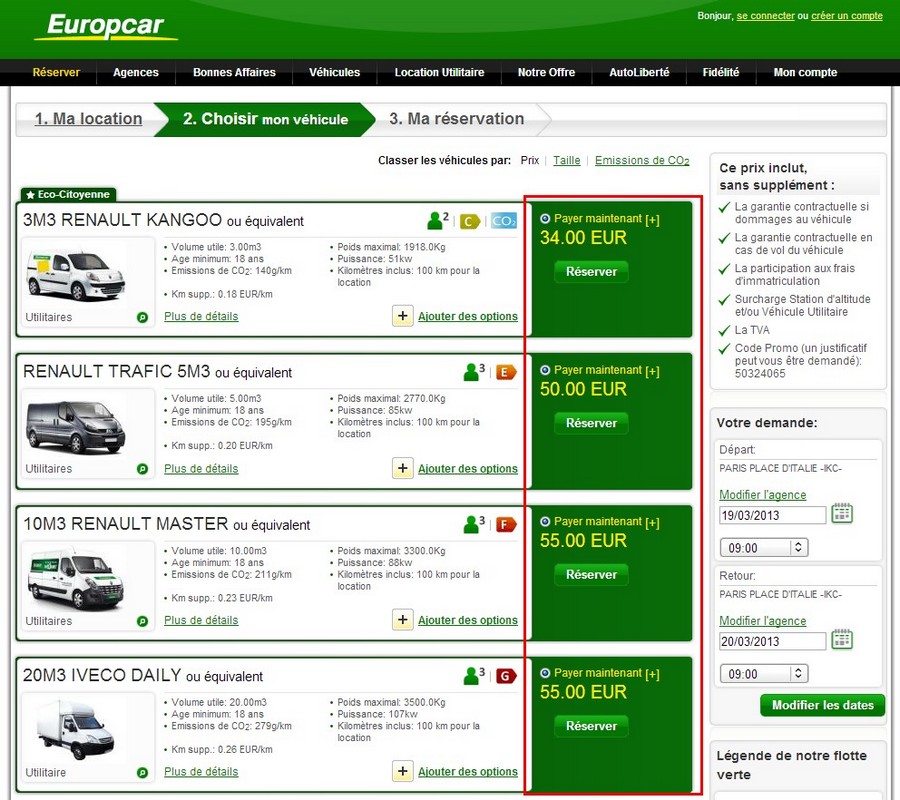Click the F emission label on Renault Master
Viewport: 900px width, 800px height.
506,525
